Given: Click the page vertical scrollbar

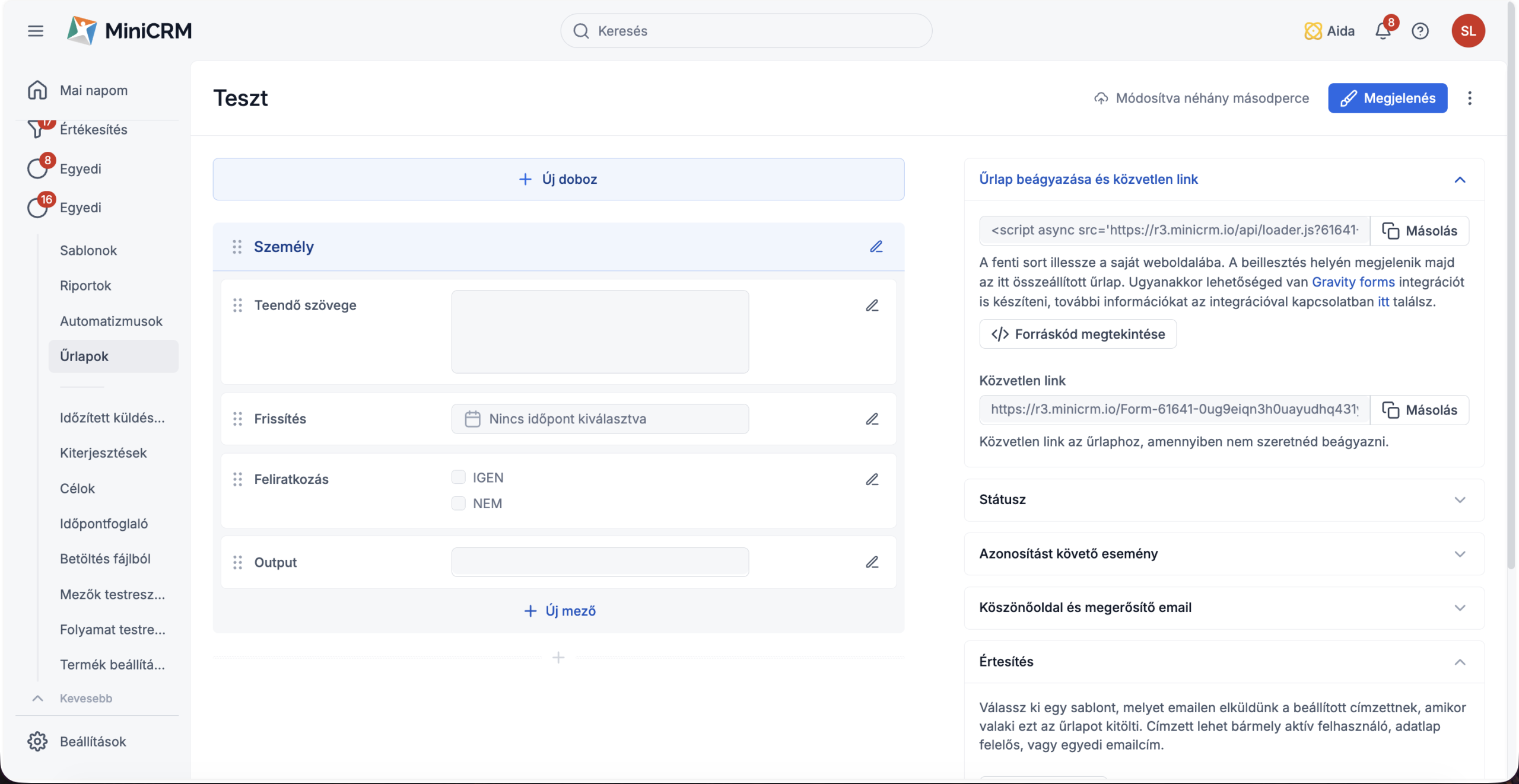Looking at the screenshot, I should tap(1512, 285).
